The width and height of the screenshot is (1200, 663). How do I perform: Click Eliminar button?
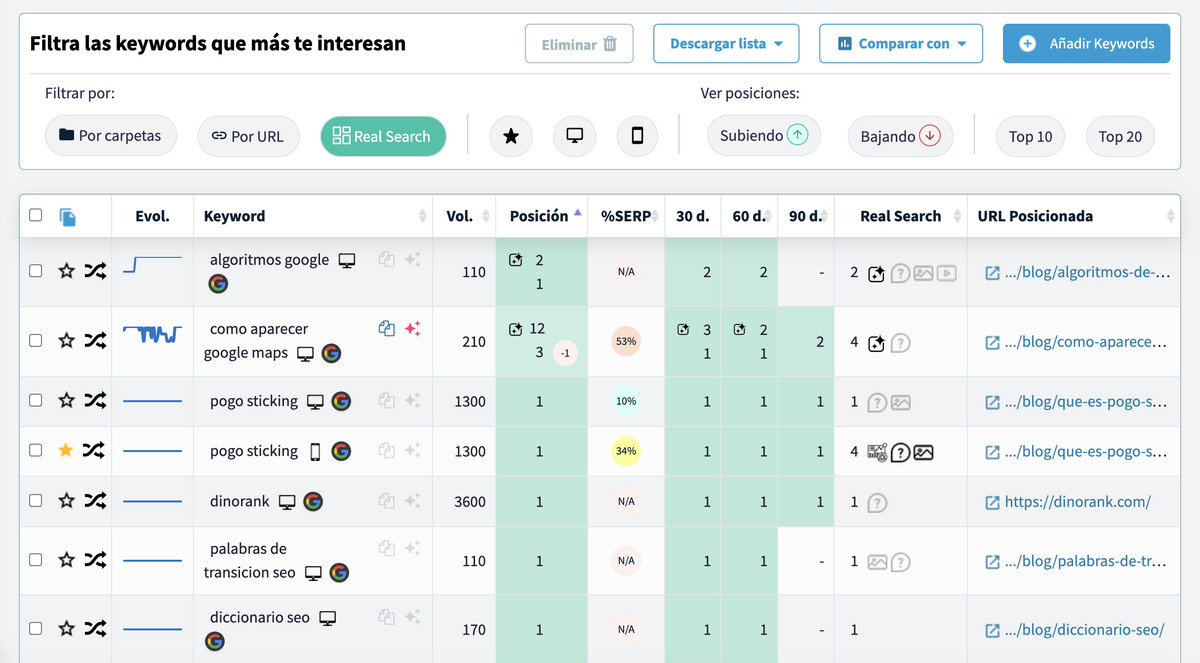click(579, 44)
